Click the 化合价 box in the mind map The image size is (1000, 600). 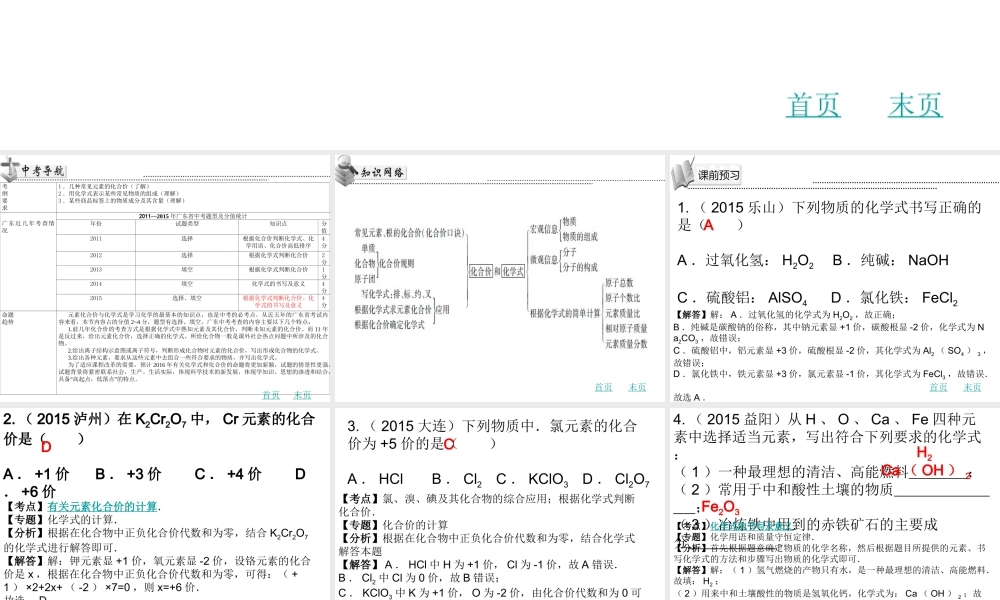(x=481, y=271)
